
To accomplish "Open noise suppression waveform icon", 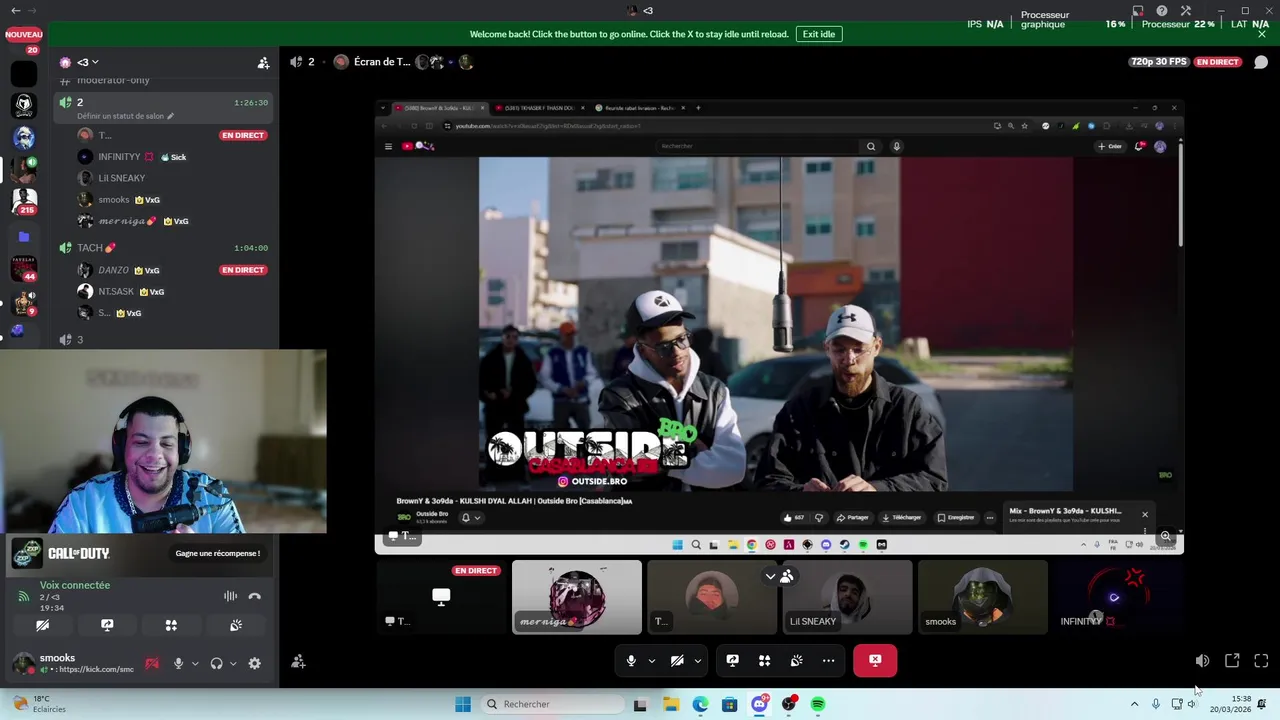I will click(230, 596).
